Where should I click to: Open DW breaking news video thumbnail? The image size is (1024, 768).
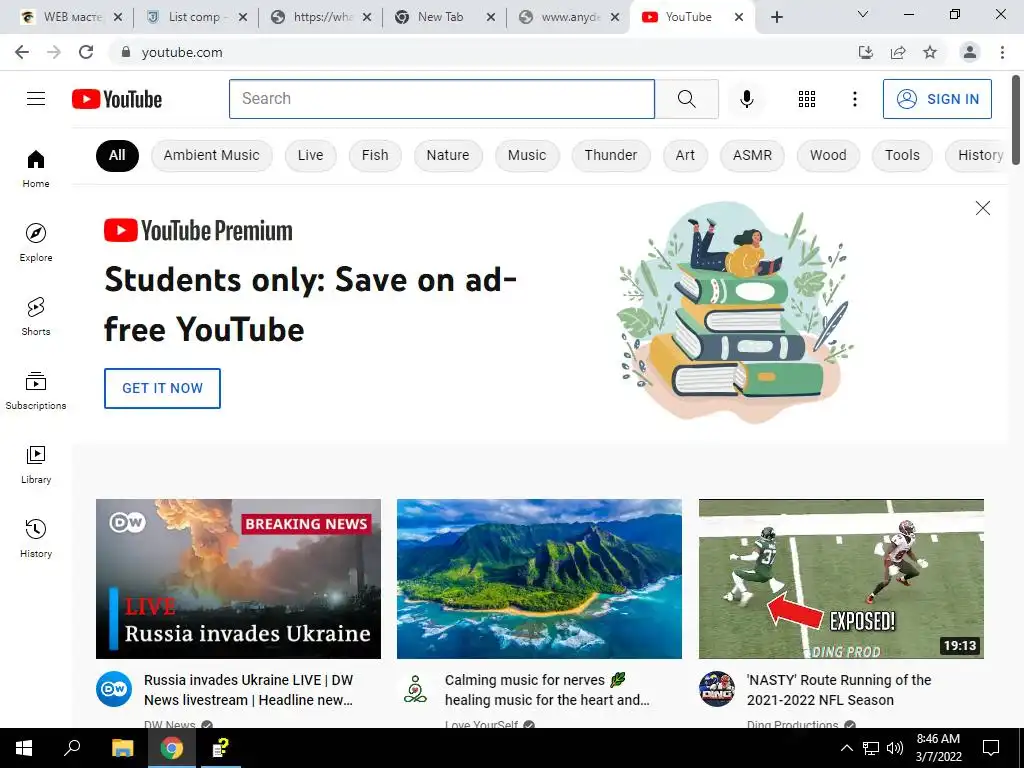(x=238, y=579)
